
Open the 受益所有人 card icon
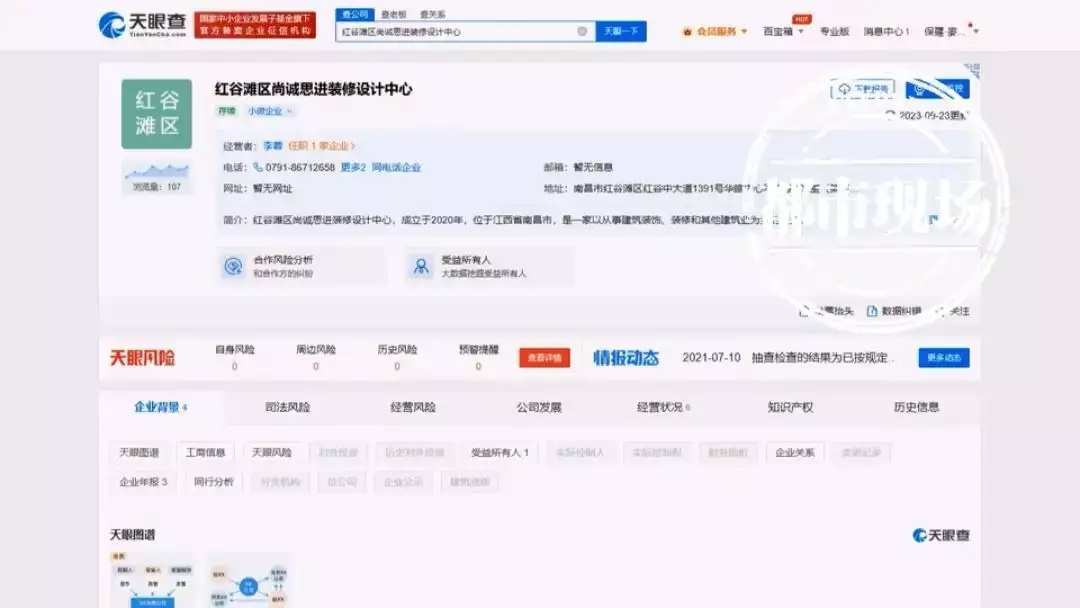(x=420, y=266)
